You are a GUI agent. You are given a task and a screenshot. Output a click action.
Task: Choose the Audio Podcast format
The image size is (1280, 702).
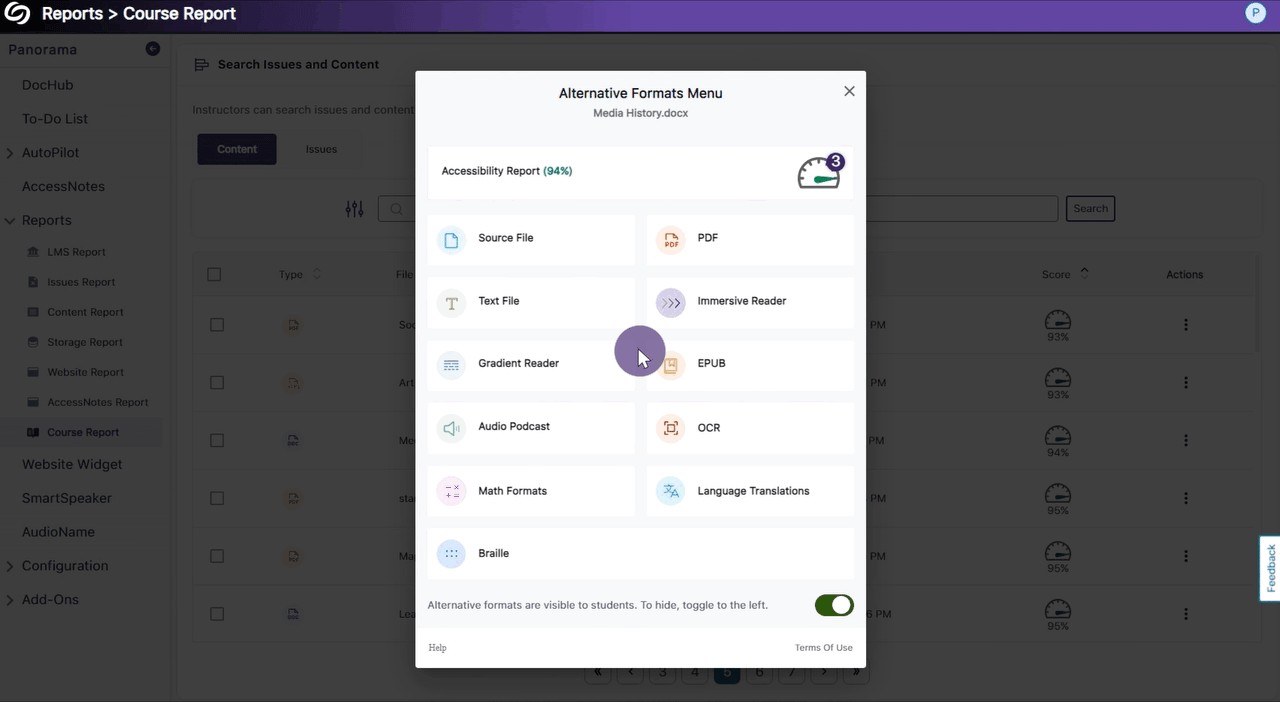(x=530, y=427)
